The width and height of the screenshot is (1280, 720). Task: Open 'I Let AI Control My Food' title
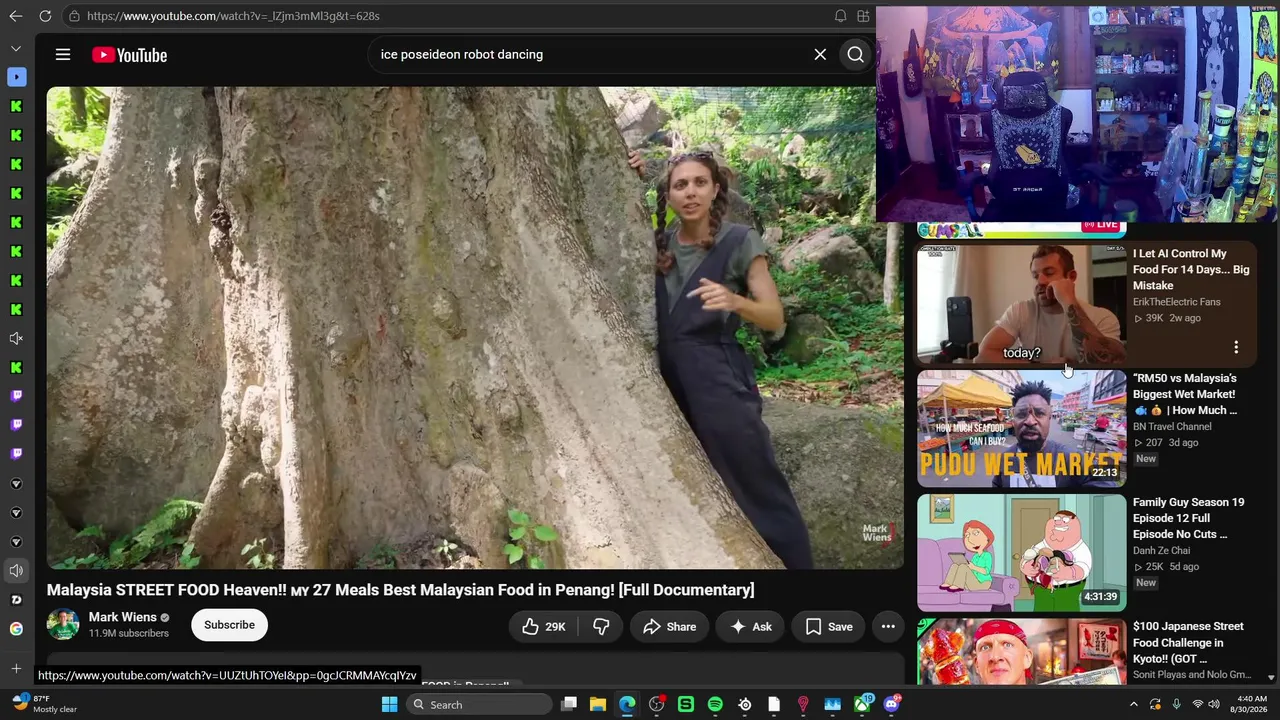pos(1191,270)
